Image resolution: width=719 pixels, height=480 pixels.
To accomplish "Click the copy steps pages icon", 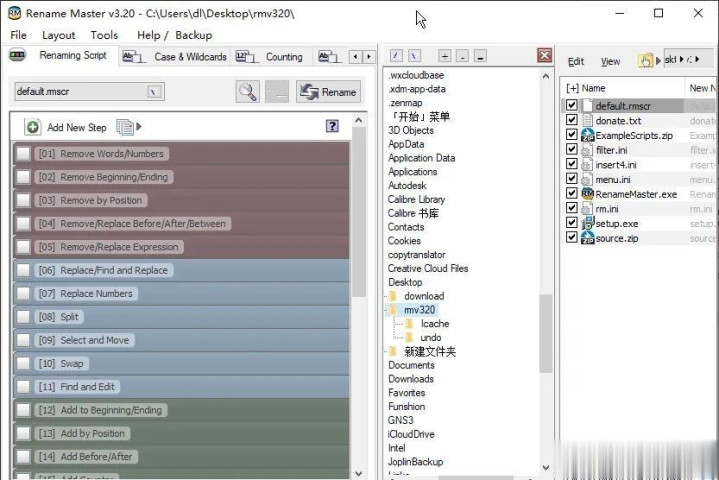I will pos(125,127).
